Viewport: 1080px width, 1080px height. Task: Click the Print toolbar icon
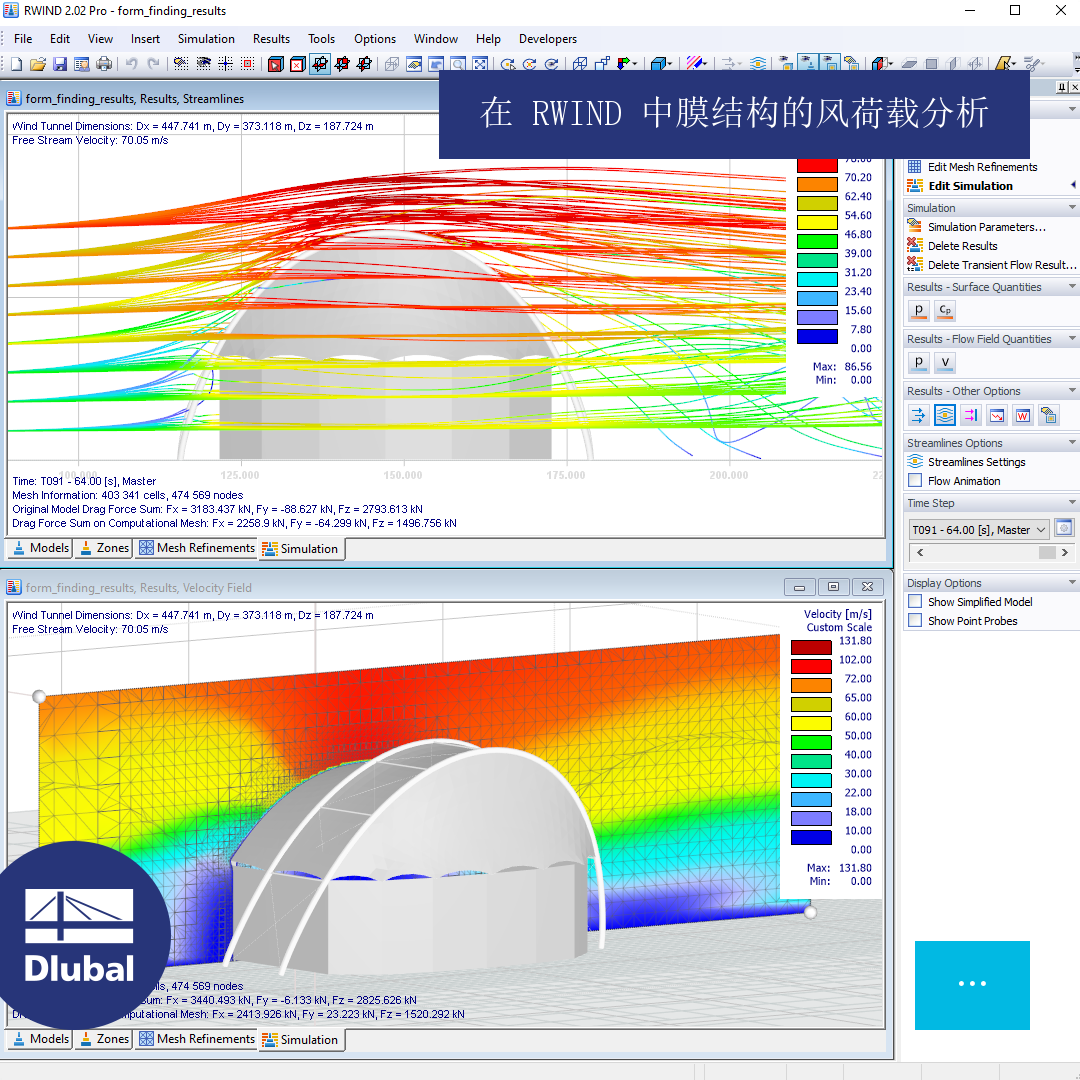click(104, 64)
